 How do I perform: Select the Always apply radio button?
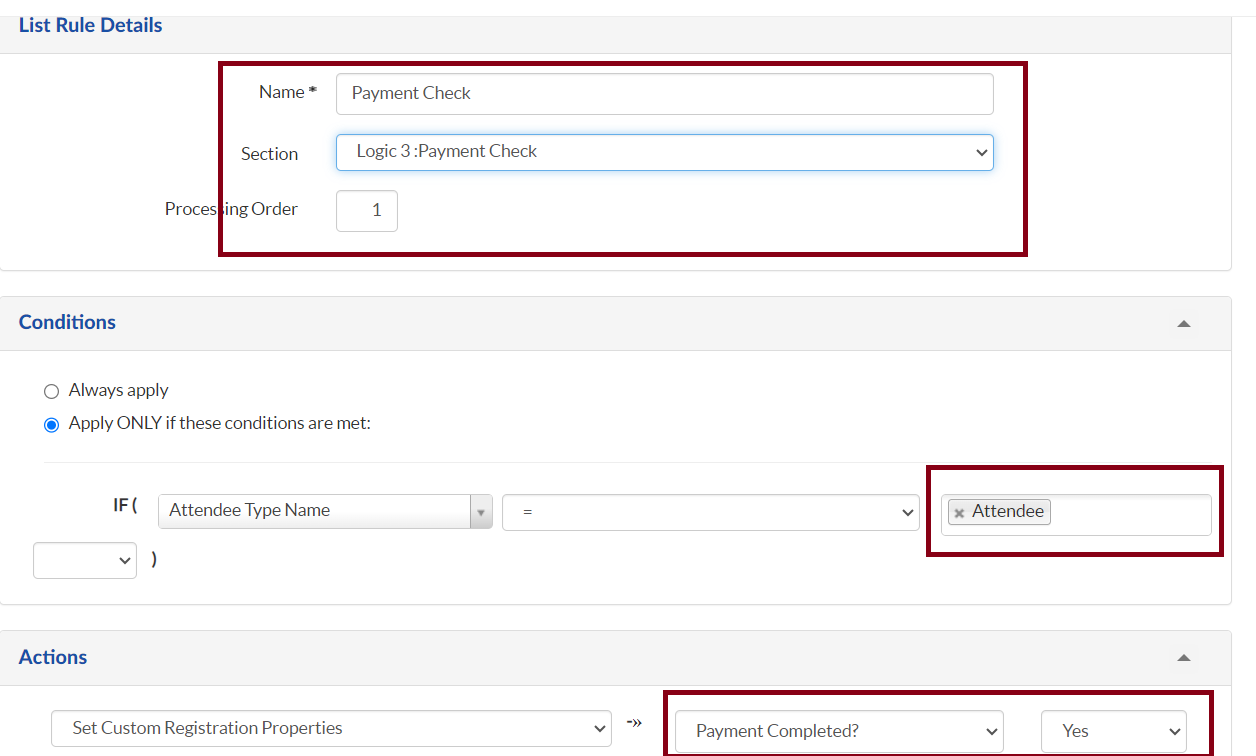click(x=52, y=391)
